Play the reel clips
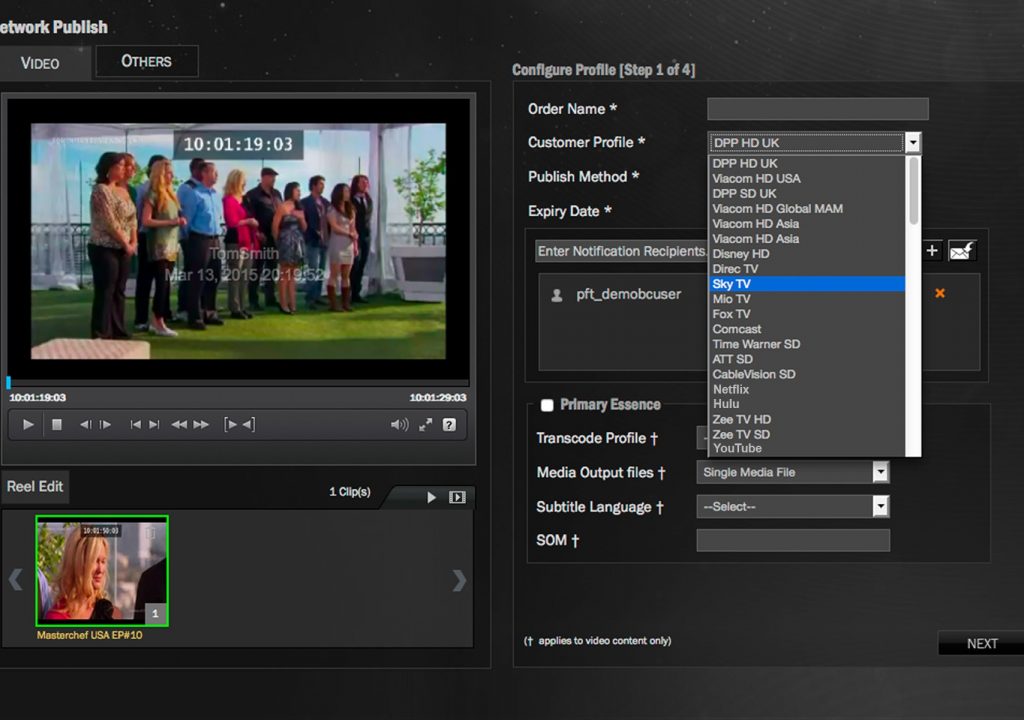 click(x=431, y=497)
